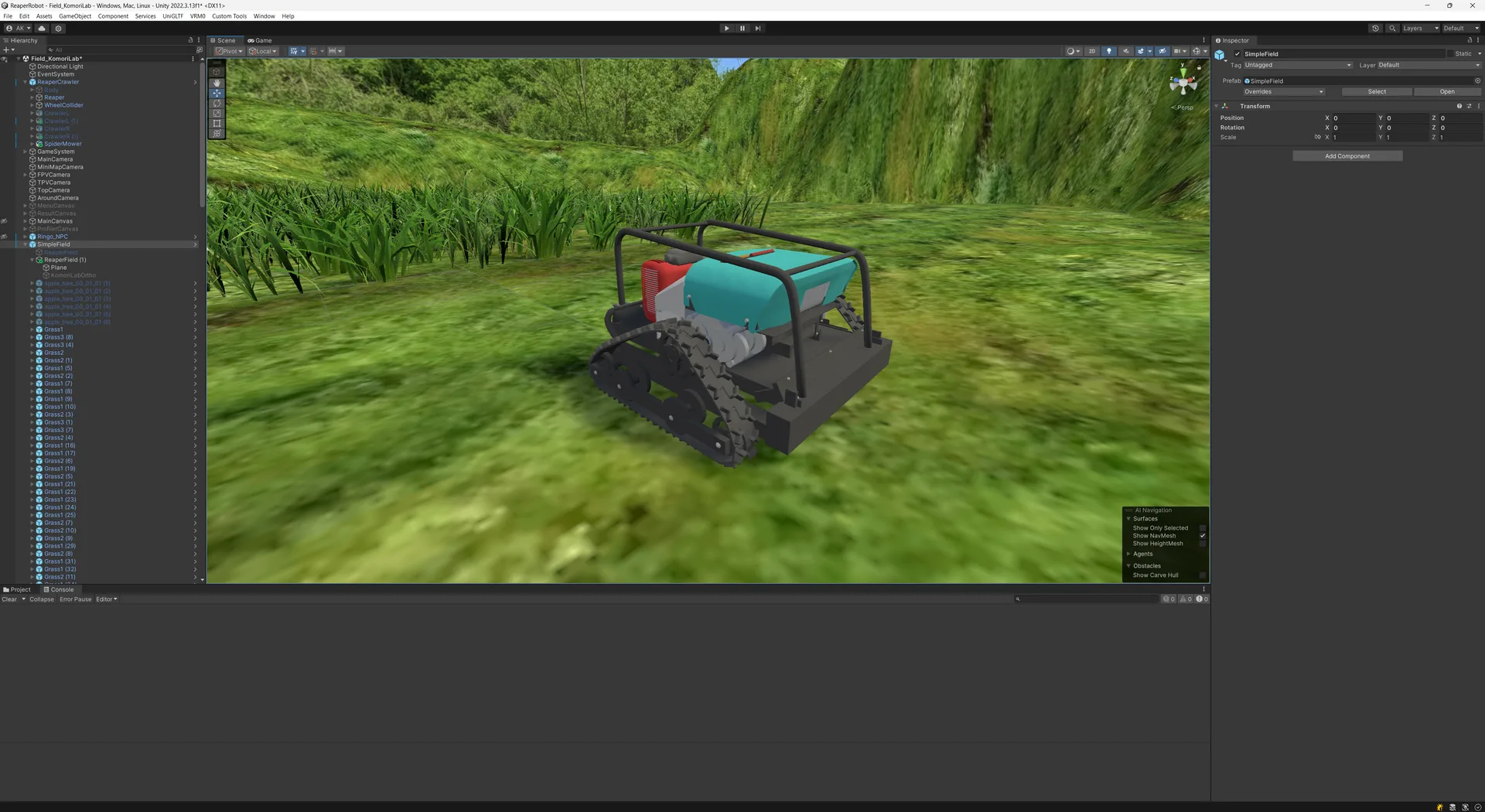Click the Position X input field
The width and height of the screenshot is (1485, 812).
click(x=1352, y=118)
